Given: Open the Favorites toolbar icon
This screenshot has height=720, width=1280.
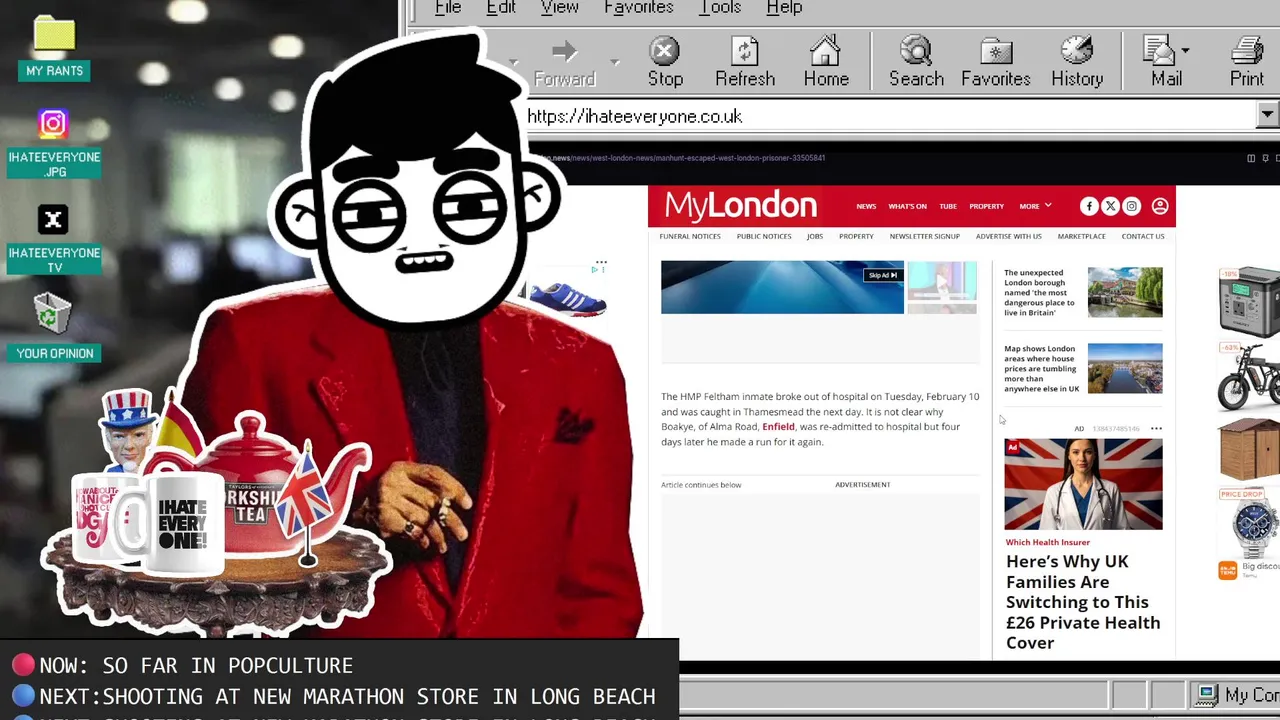Looking at the screenshot, I should pyautogui.click(x=996, y=62).
